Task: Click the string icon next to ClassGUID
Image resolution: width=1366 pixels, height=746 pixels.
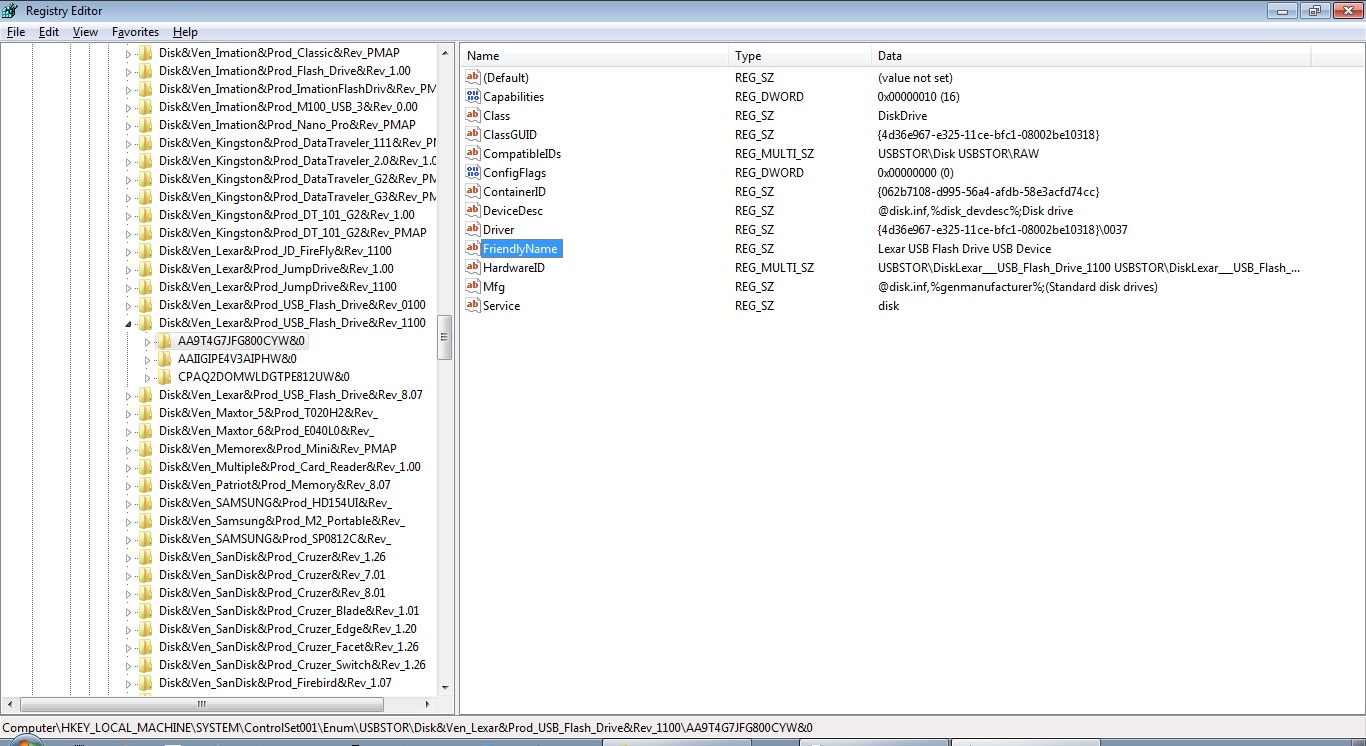Action: pos(473,135)
